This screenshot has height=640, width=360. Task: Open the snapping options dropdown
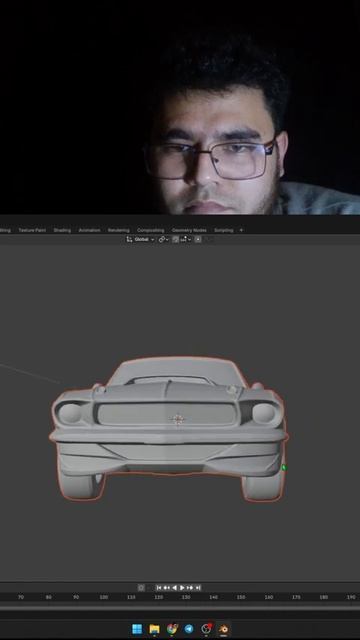point(186,240)
